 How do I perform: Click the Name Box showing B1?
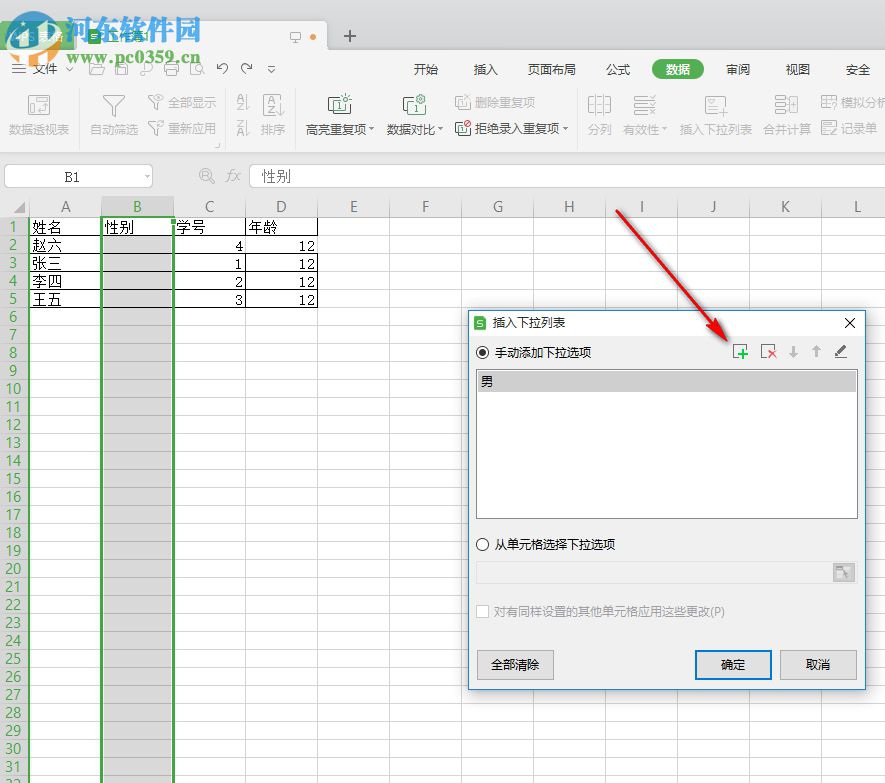pos(72,177)
